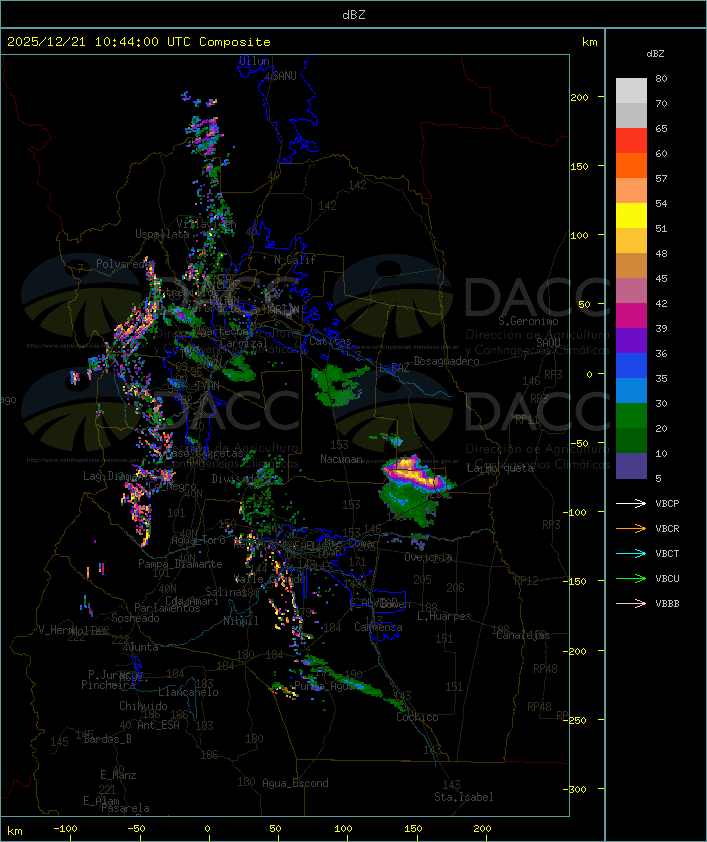Click the timestamp 2025/12/21 10:44:00 UTC Composite
This screenshot has width=707, height=842.
click(x=139, y=42)
